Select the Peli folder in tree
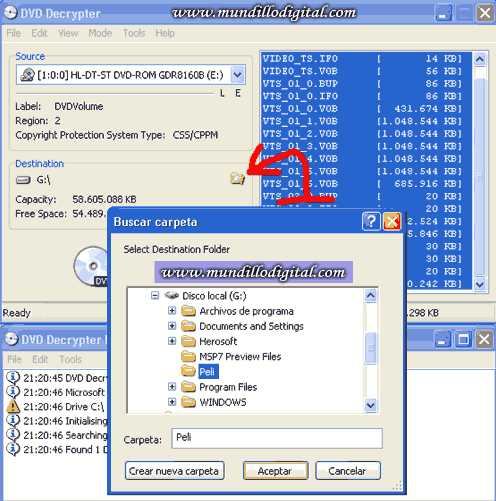Image resolution: width=496 pixels, height=501 pixels. (x=207, y=371)
